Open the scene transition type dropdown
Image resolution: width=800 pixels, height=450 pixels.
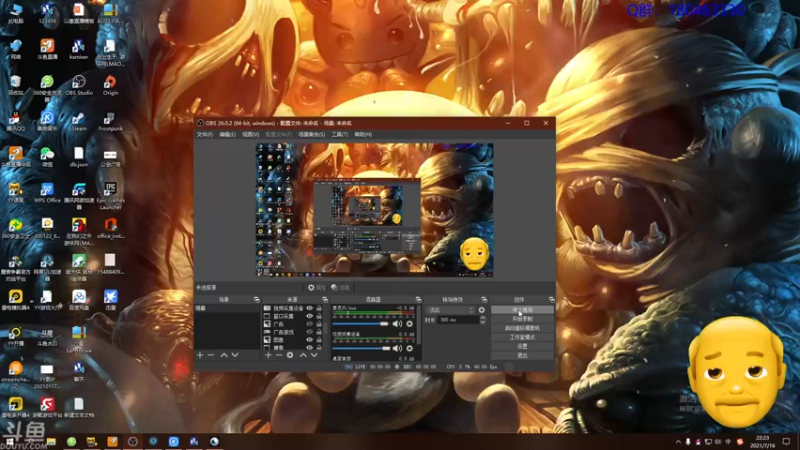451,310
